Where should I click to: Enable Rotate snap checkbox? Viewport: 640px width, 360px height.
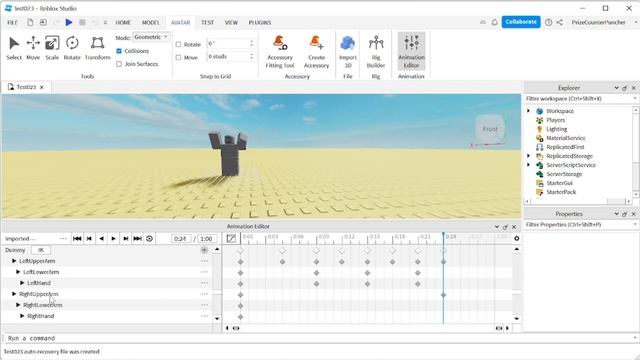pyautogui.click(x=178, y=44)
